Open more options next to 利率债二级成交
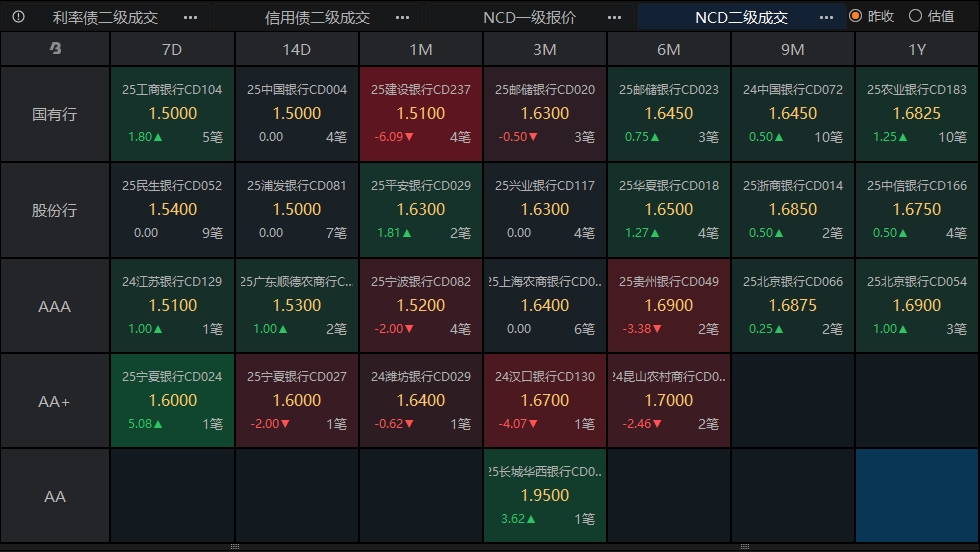This screenshot has width=980, height=552. click(x=191, y=18)
